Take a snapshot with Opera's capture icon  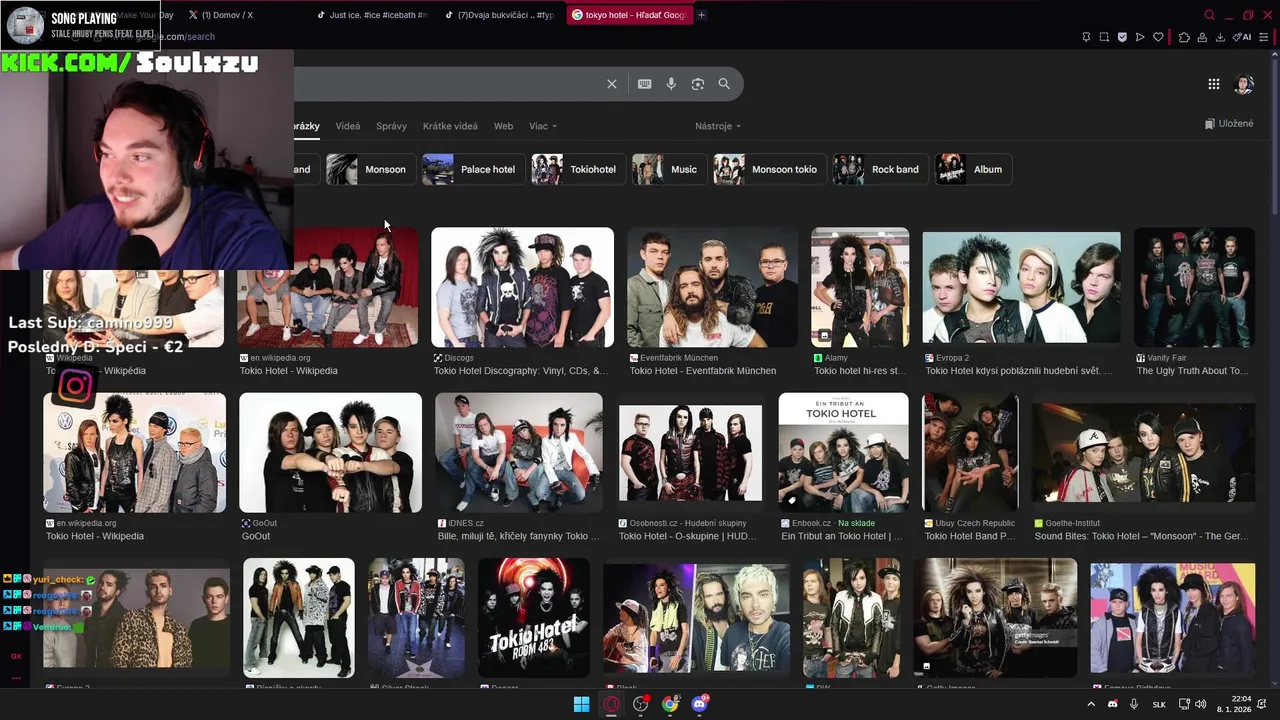pyautogui.click(x=1104, y=37)
